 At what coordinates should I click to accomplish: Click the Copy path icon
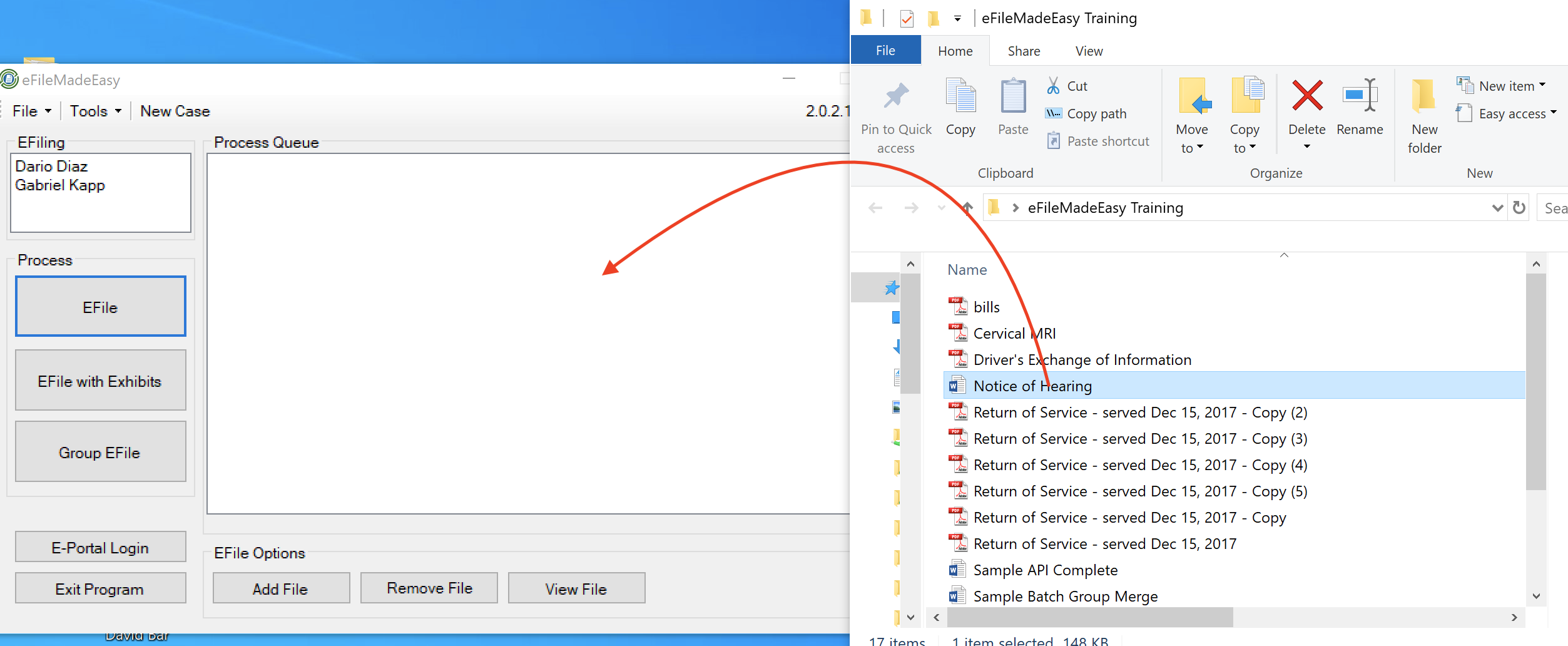[x=1054, y=113]
